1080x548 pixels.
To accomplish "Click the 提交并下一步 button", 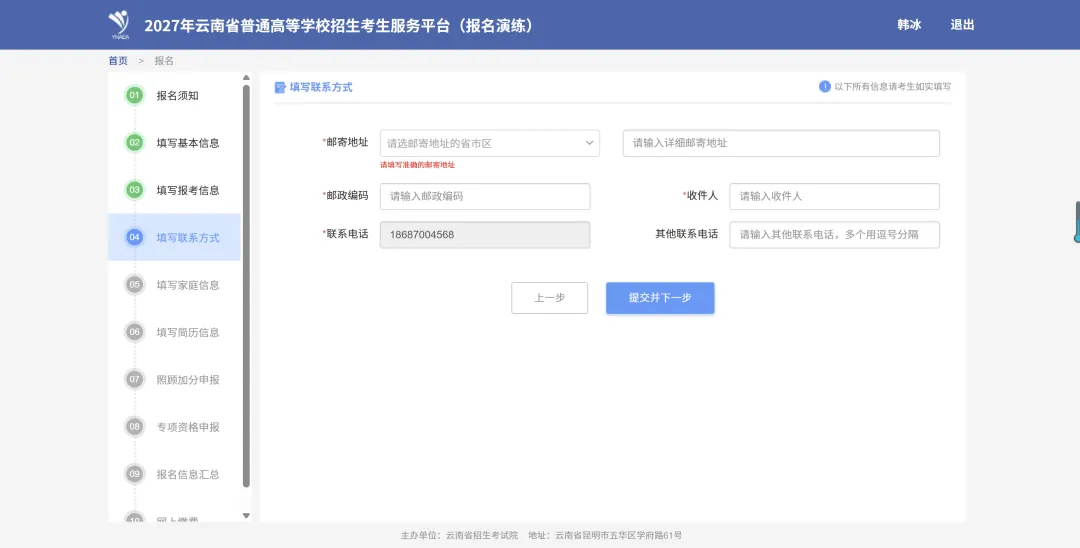I will [660, 298].
